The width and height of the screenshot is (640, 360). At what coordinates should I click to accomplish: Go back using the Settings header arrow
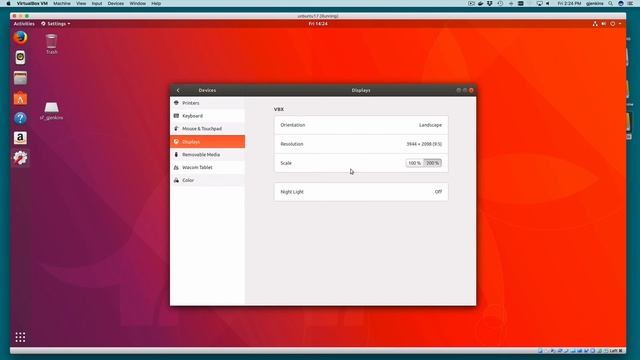point(178,90)
